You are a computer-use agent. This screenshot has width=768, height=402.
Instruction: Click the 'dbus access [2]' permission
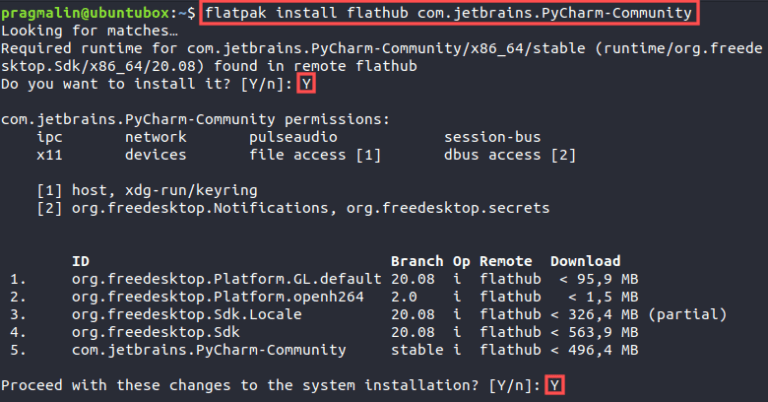pos(510,155)
